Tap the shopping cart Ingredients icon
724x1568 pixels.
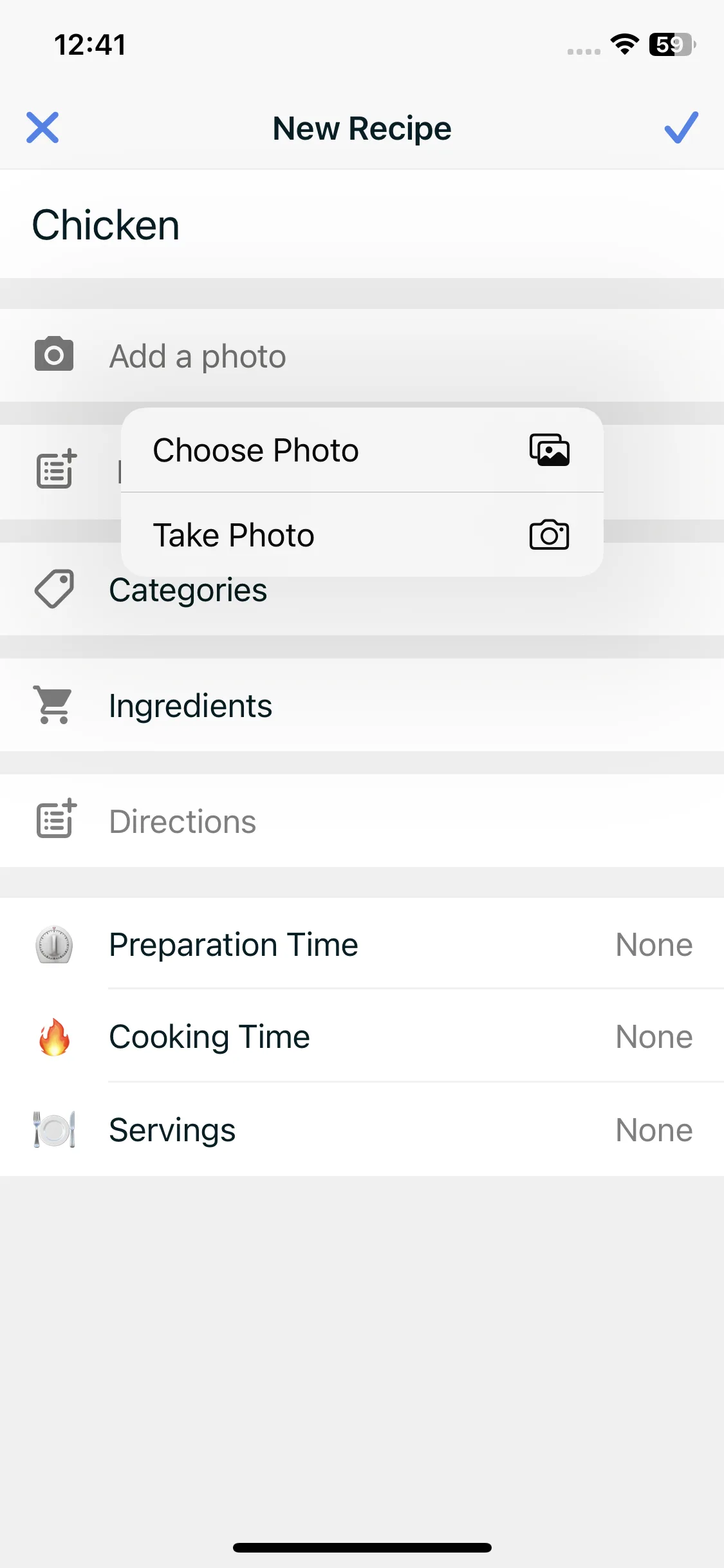tap(54, 705)
